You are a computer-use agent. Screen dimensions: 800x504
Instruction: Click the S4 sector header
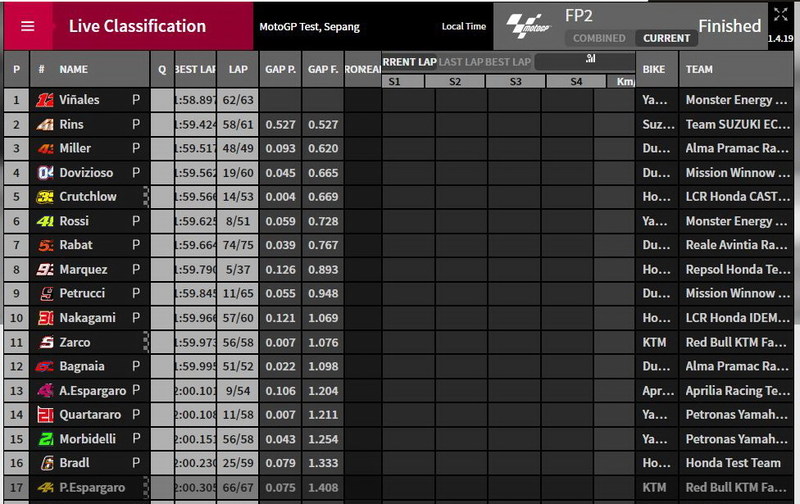576,82
